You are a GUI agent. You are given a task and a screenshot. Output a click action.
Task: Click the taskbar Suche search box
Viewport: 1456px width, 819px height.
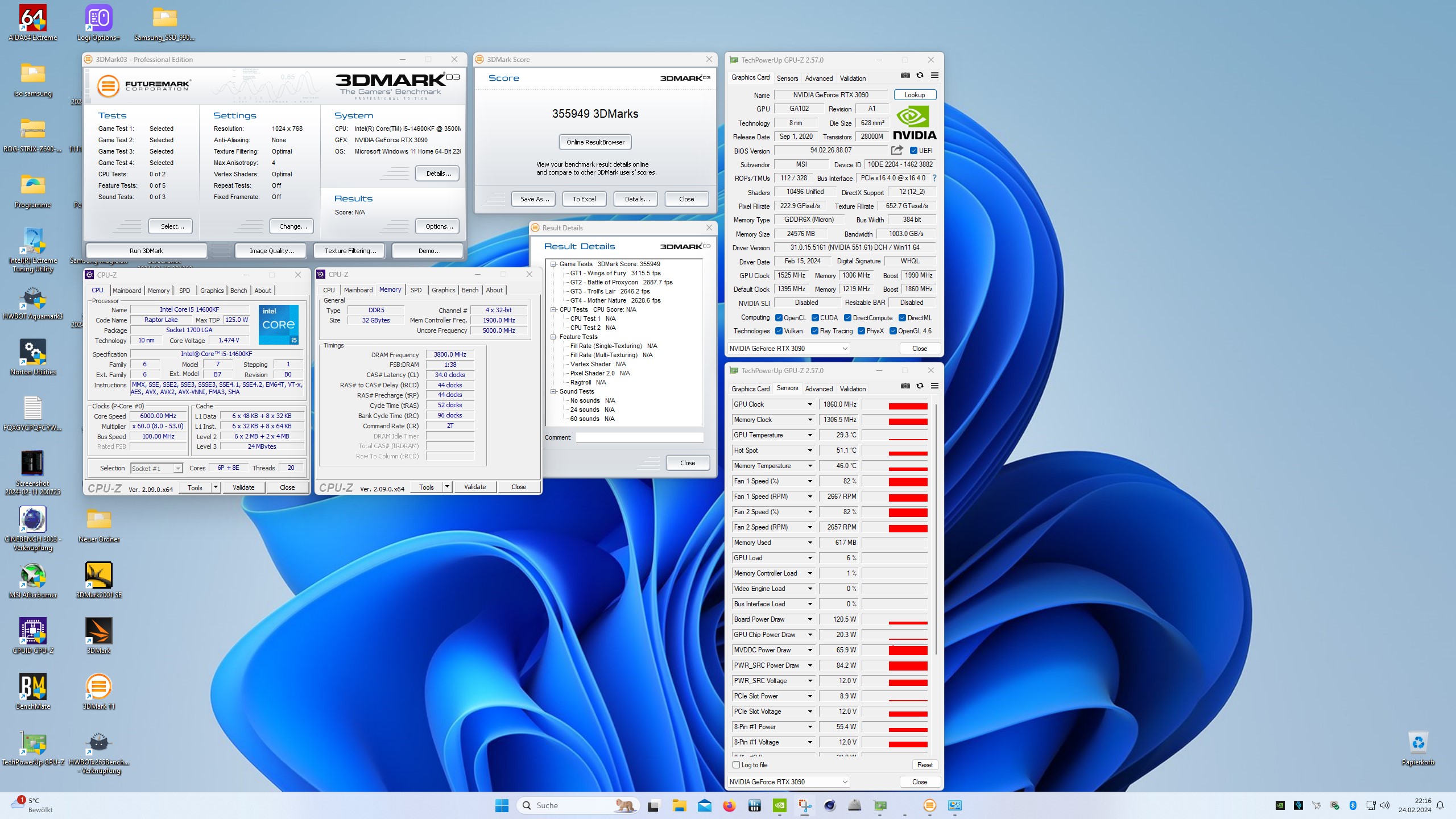point(578,805)
